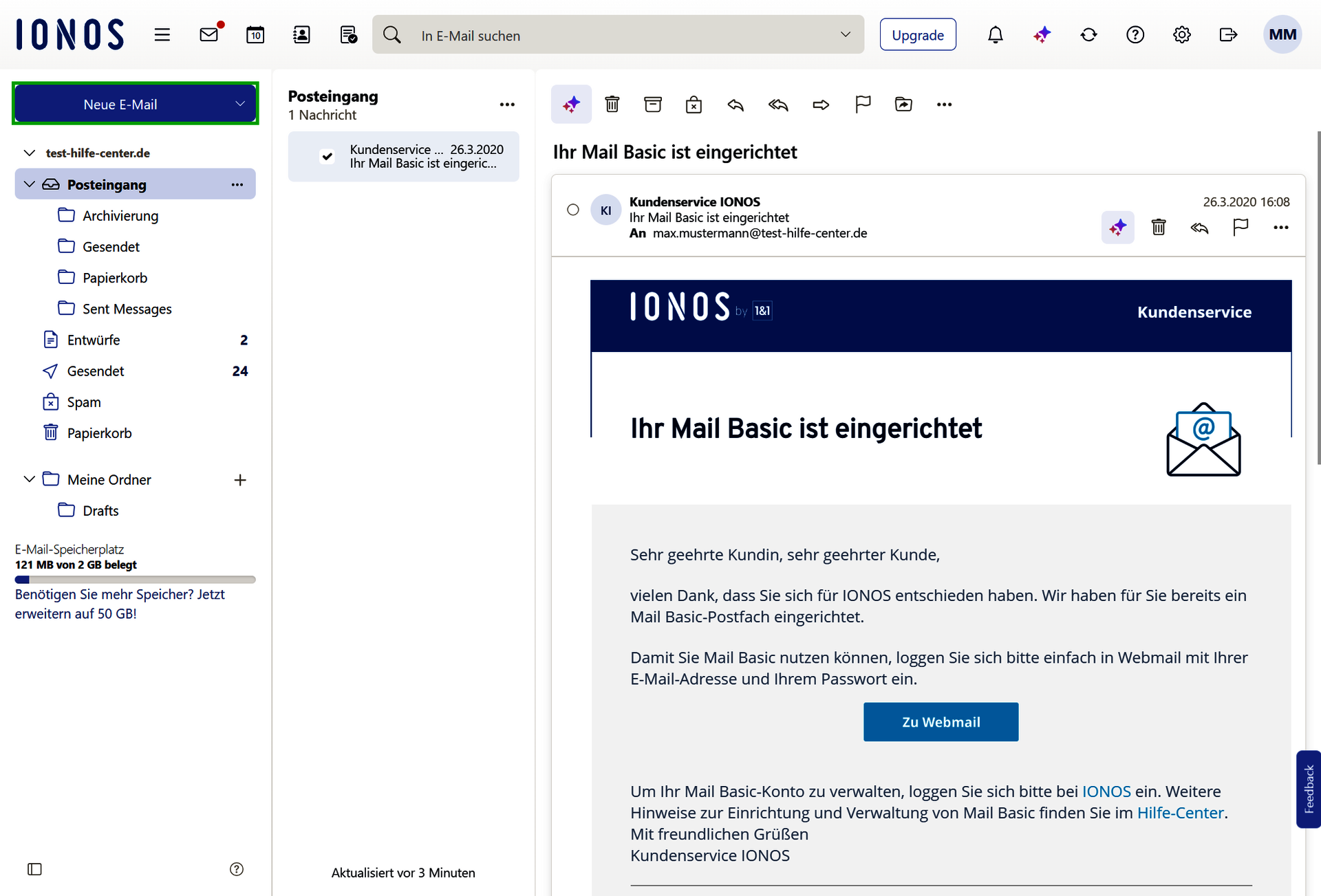This screenshot has height=896, width=1321.
Task: Forward the email with arrow icon
Action: point(821,105)
